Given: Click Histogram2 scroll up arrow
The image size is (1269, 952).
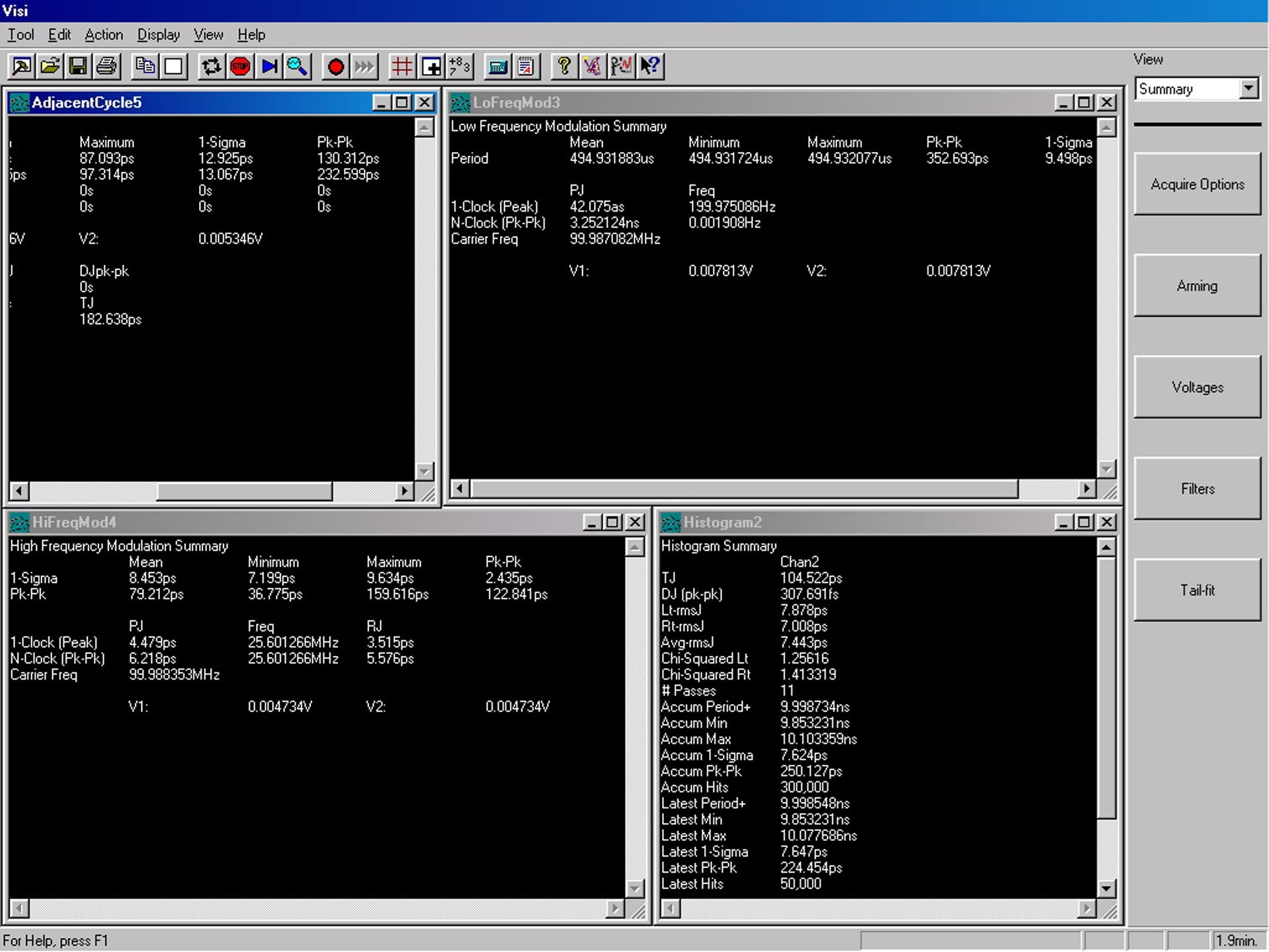Looking at the screenshot, I should [1106, 547].
